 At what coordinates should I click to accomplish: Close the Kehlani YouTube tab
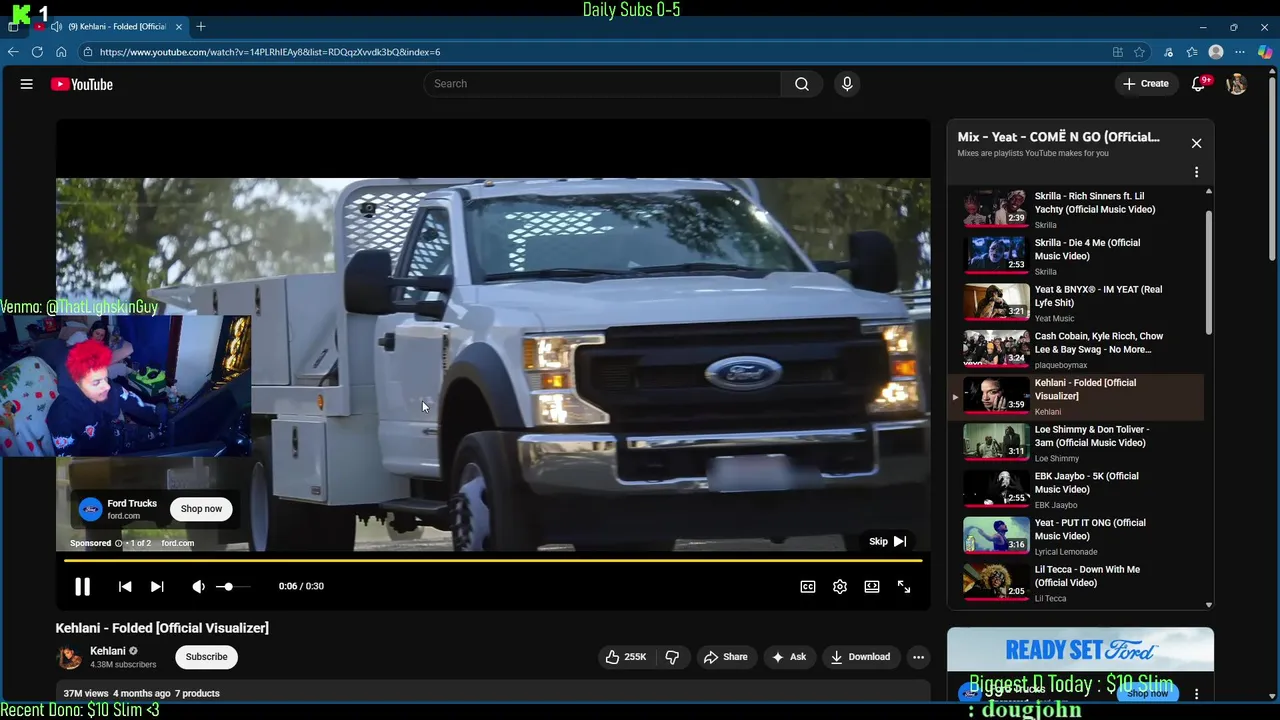pyautogui.click(x=178, y=26)
